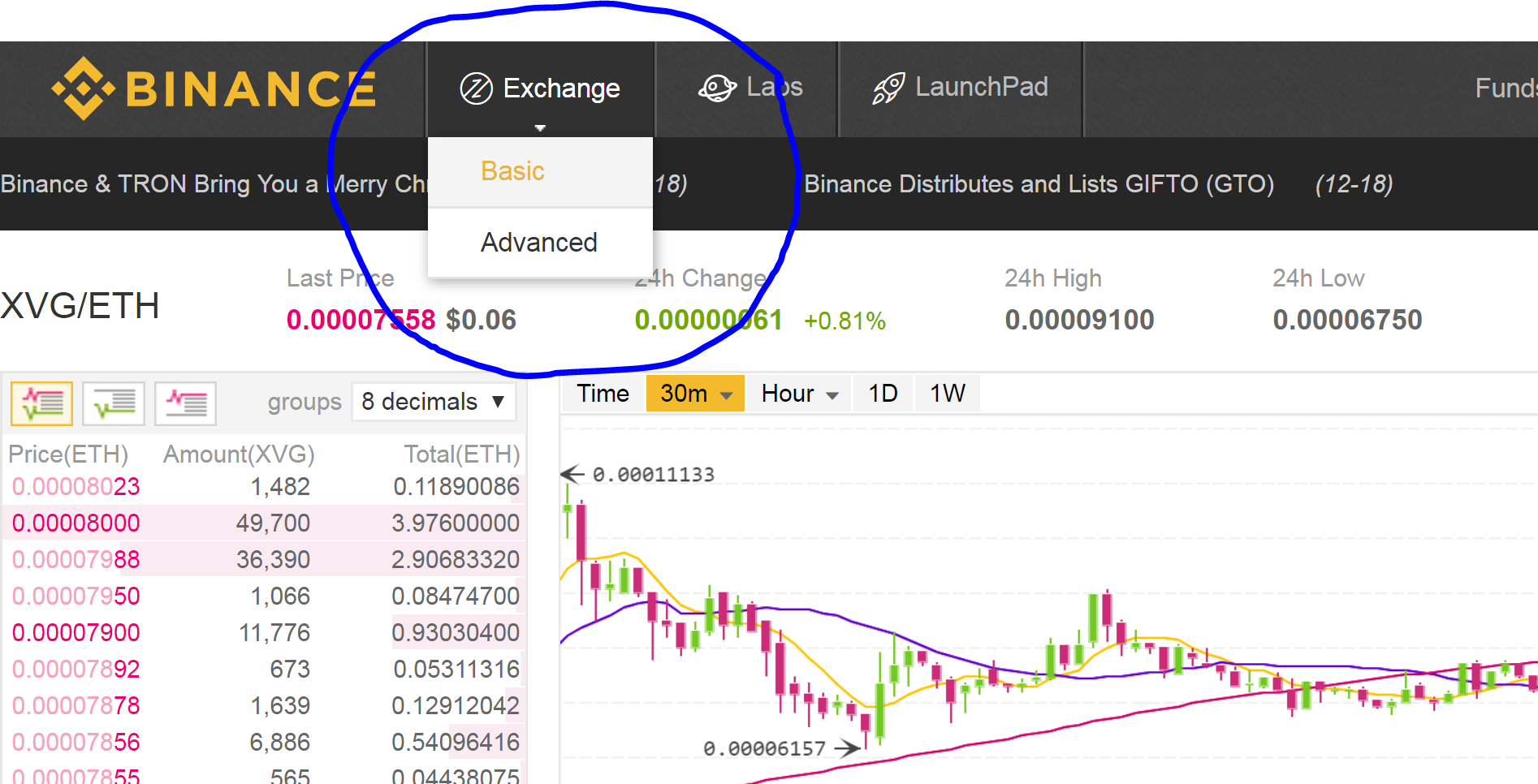Select Basic from the Exchange menu

click(512, 171)
